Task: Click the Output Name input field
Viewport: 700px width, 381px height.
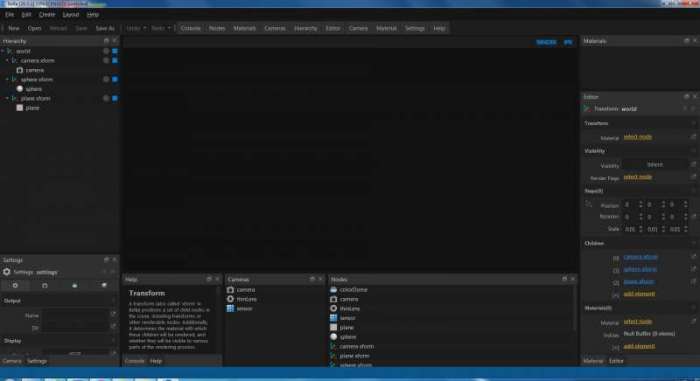Action: tap(75, 315)
